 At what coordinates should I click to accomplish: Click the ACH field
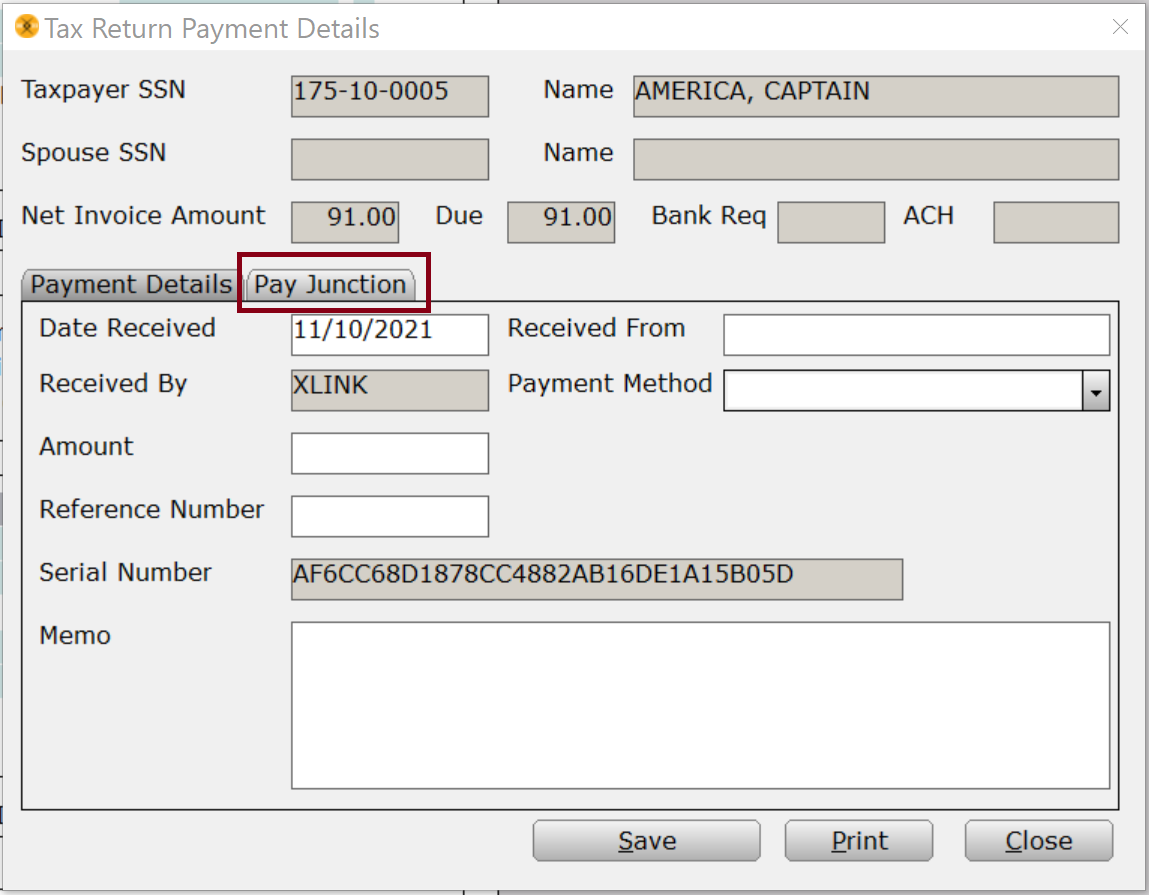pyautogui.click(x=1056, y=222)
